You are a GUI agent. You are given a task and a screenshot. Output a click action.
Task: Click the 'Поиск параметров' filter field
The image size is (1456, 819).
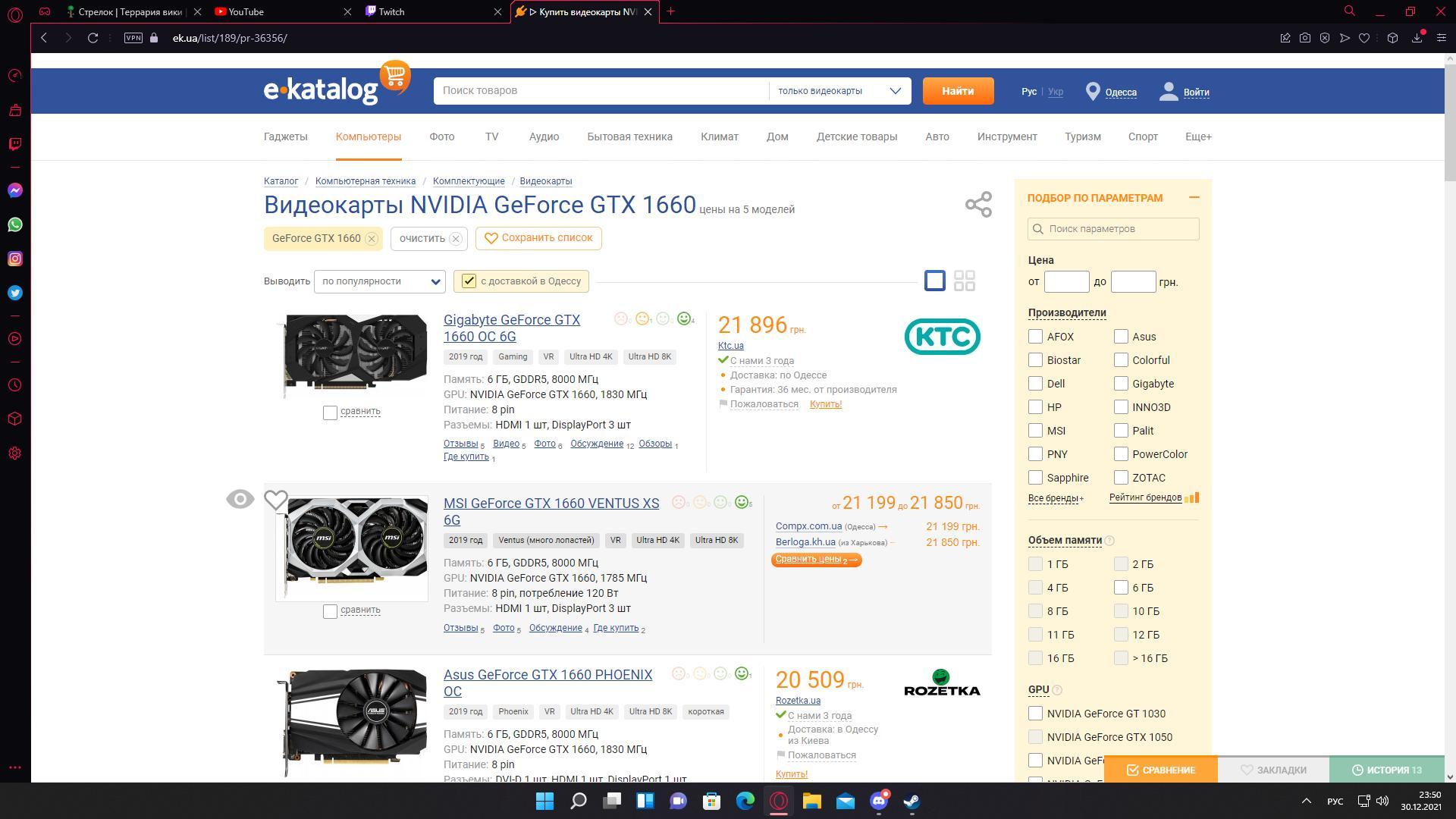1113,229
